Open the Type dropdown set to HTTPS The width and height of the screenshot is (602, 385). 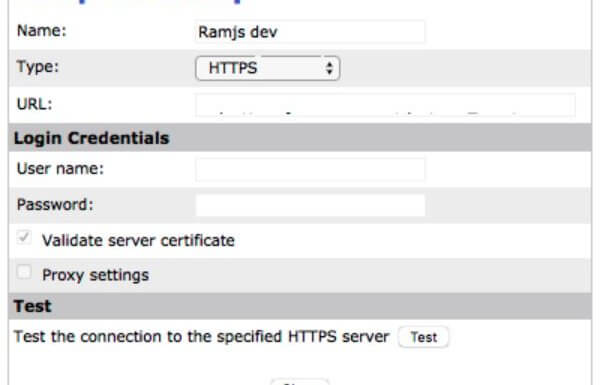click(268, 68)
